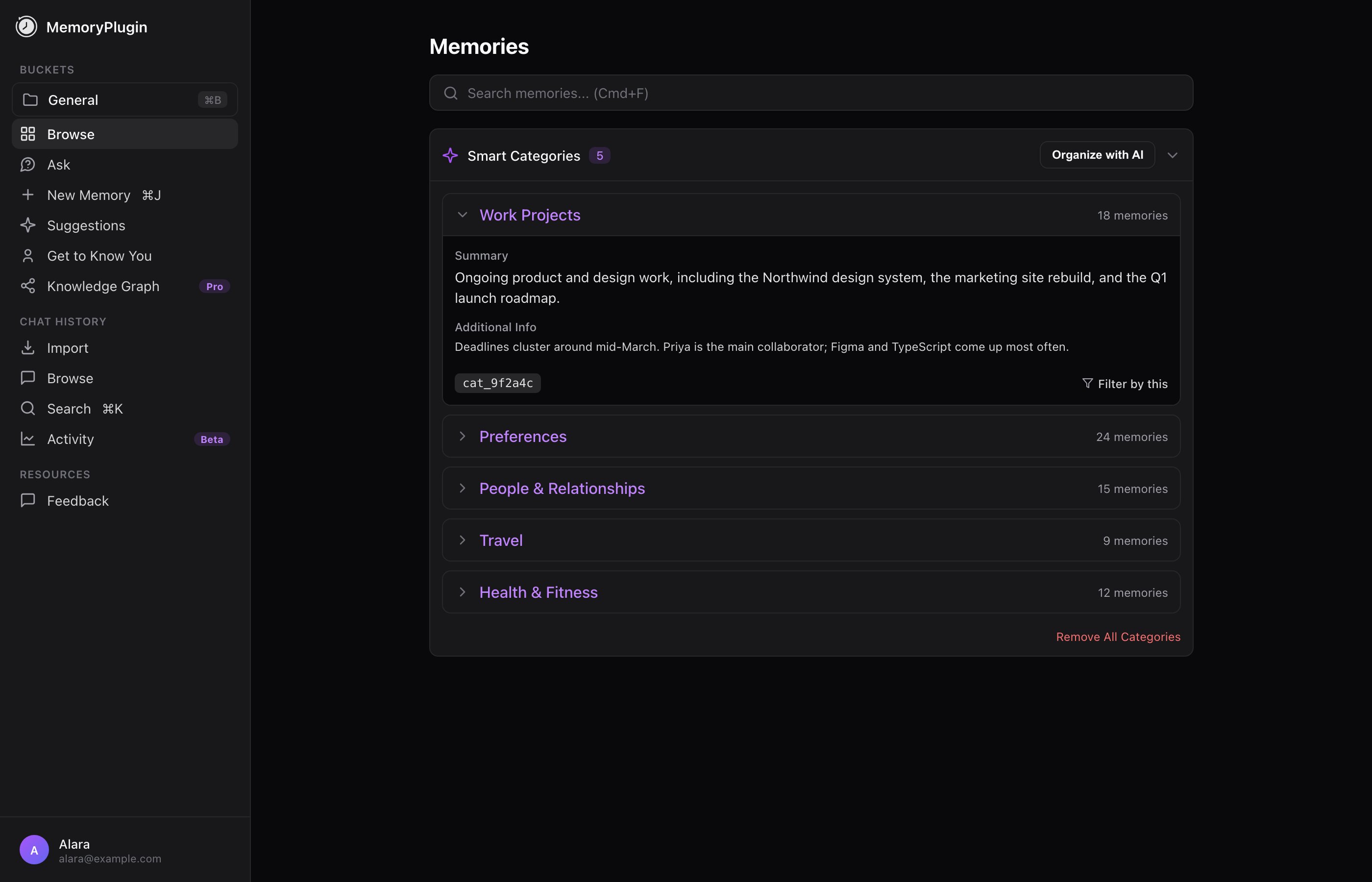Click the Memories page heading
This screenshot has height=882, width=1372.
click(x=479, y=47)
